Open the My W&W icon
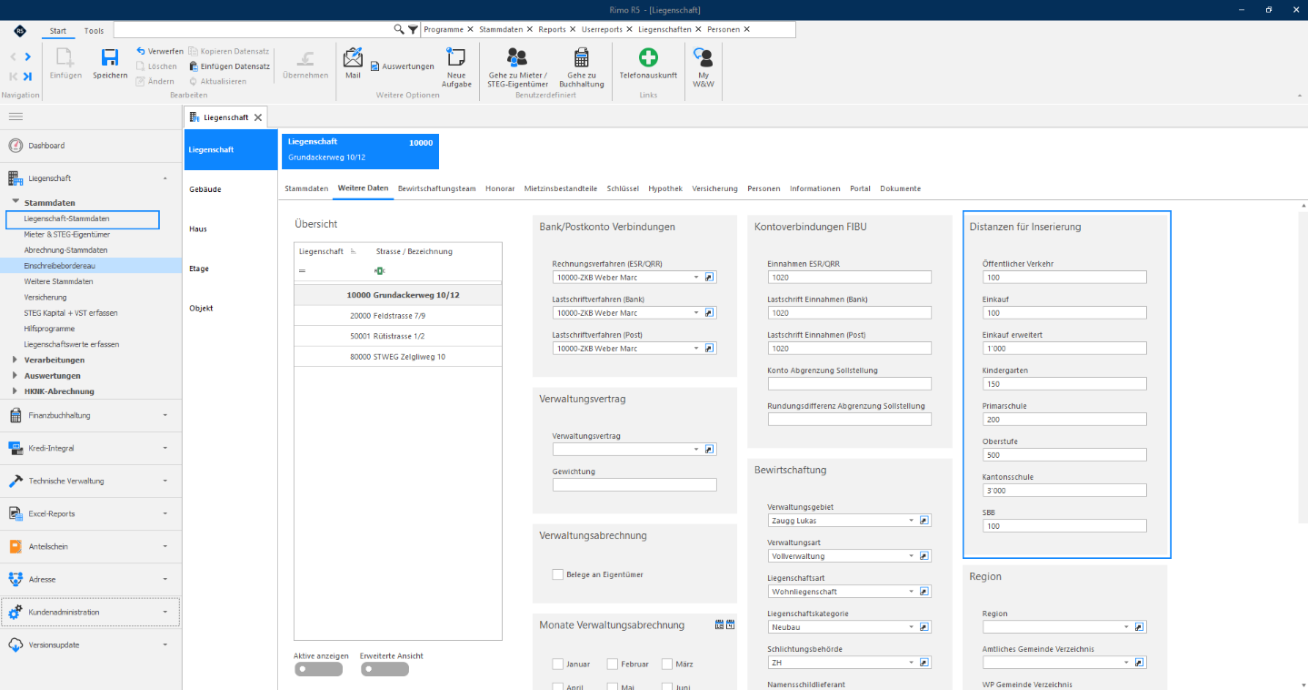Screen dimensions: 1308x690 coord(703,57)
